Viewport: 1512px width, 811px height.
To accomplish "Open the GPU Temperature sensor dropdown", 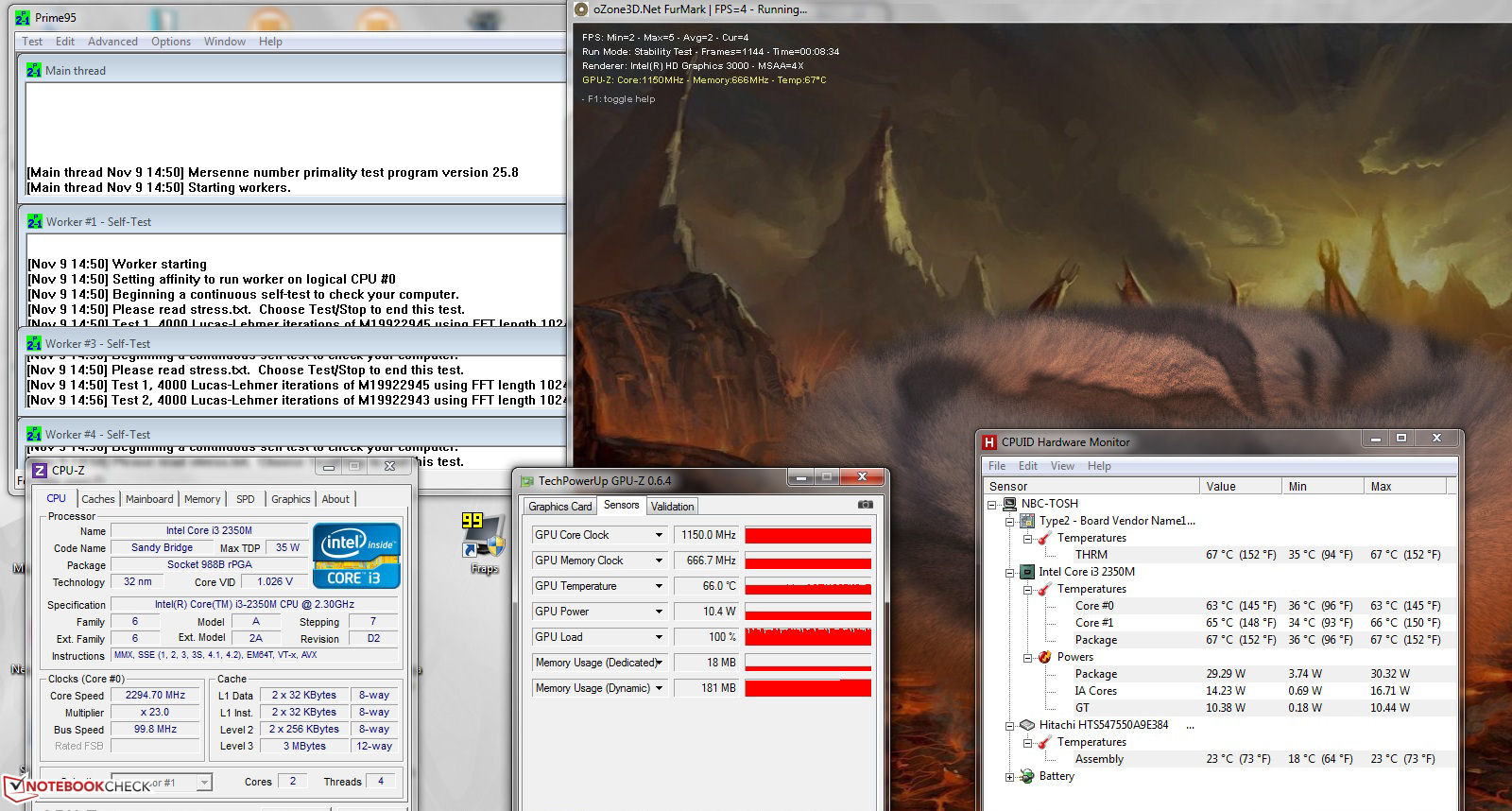I will coord(660,586).
